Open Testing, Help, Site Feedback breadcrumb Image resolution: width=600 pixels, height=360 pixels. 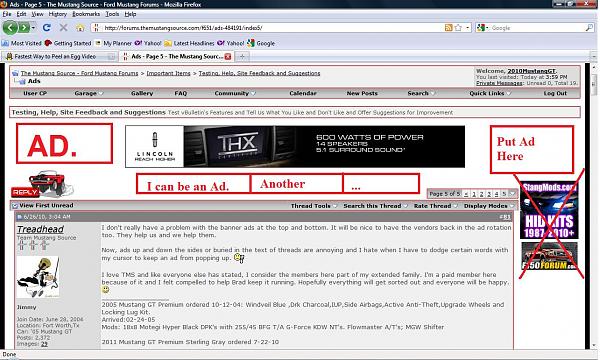259,73
